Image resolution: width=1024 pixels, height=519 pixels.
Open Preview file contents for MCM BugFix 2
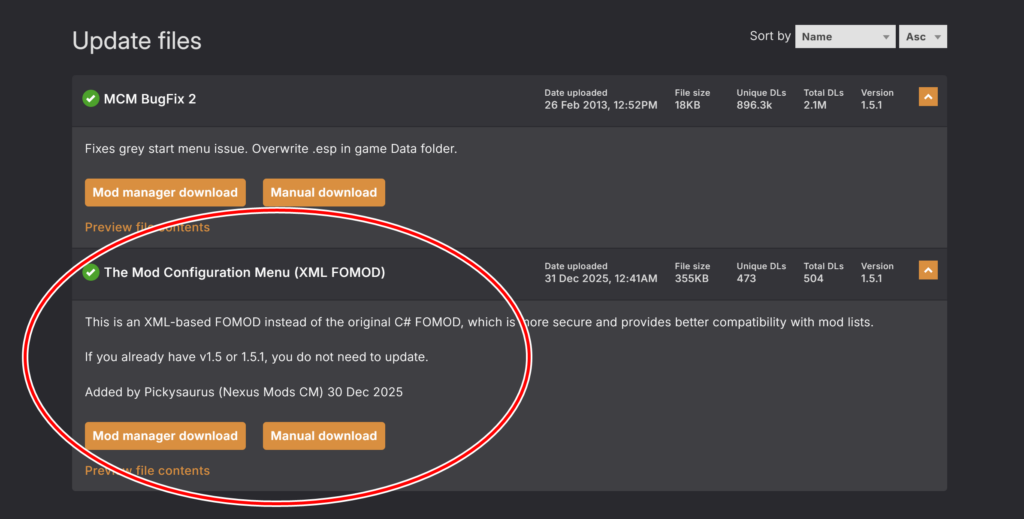(x=147, y=227)
